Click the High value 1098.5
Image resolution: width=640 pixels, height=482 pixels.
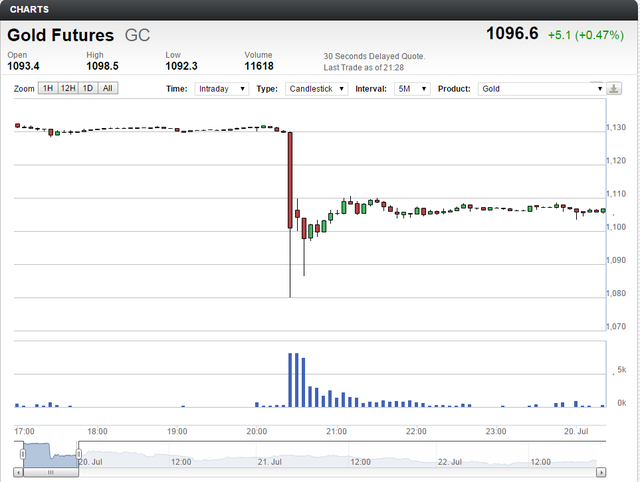coord(102,66)
